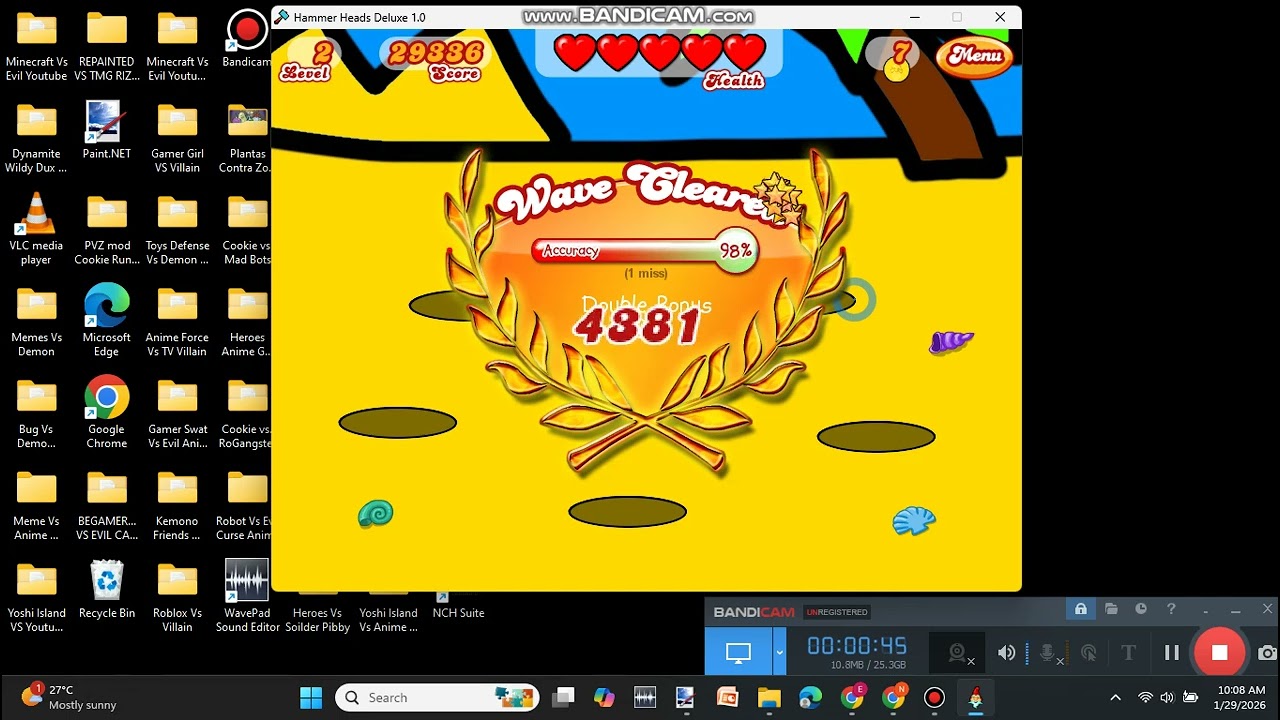This screenshot has width=1280, height=720.
Task: Select the PVZ mod Cookie Run folder
Action: pyautogui.click(x=106, y=229)
